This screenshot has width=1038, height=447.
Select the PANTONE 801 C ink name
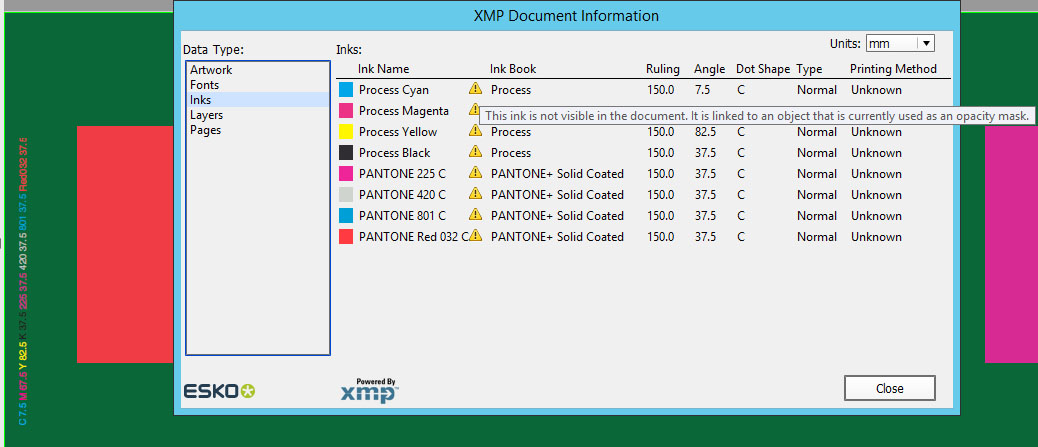tap(402, 216)
